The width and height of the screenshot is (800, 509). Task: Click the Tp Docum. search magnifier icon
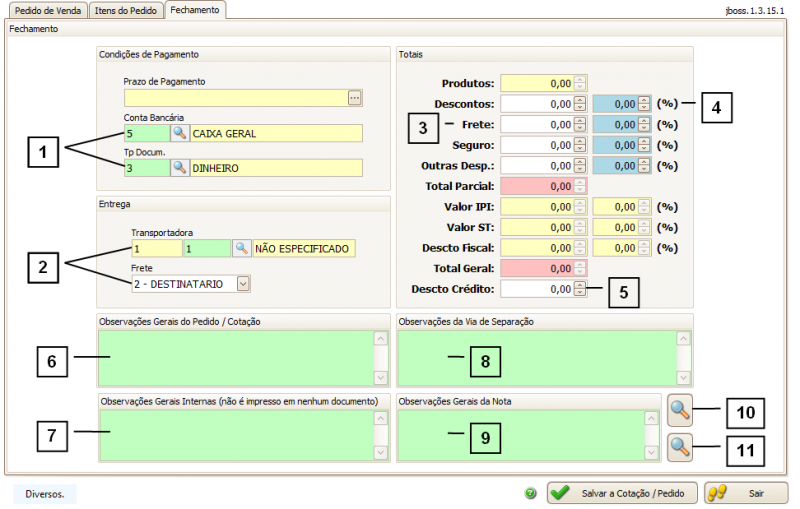(x=179, y=168)
